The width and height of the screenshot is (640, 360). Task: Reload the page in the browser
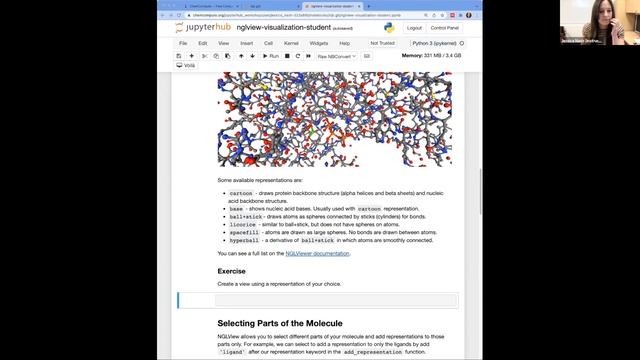179,15
